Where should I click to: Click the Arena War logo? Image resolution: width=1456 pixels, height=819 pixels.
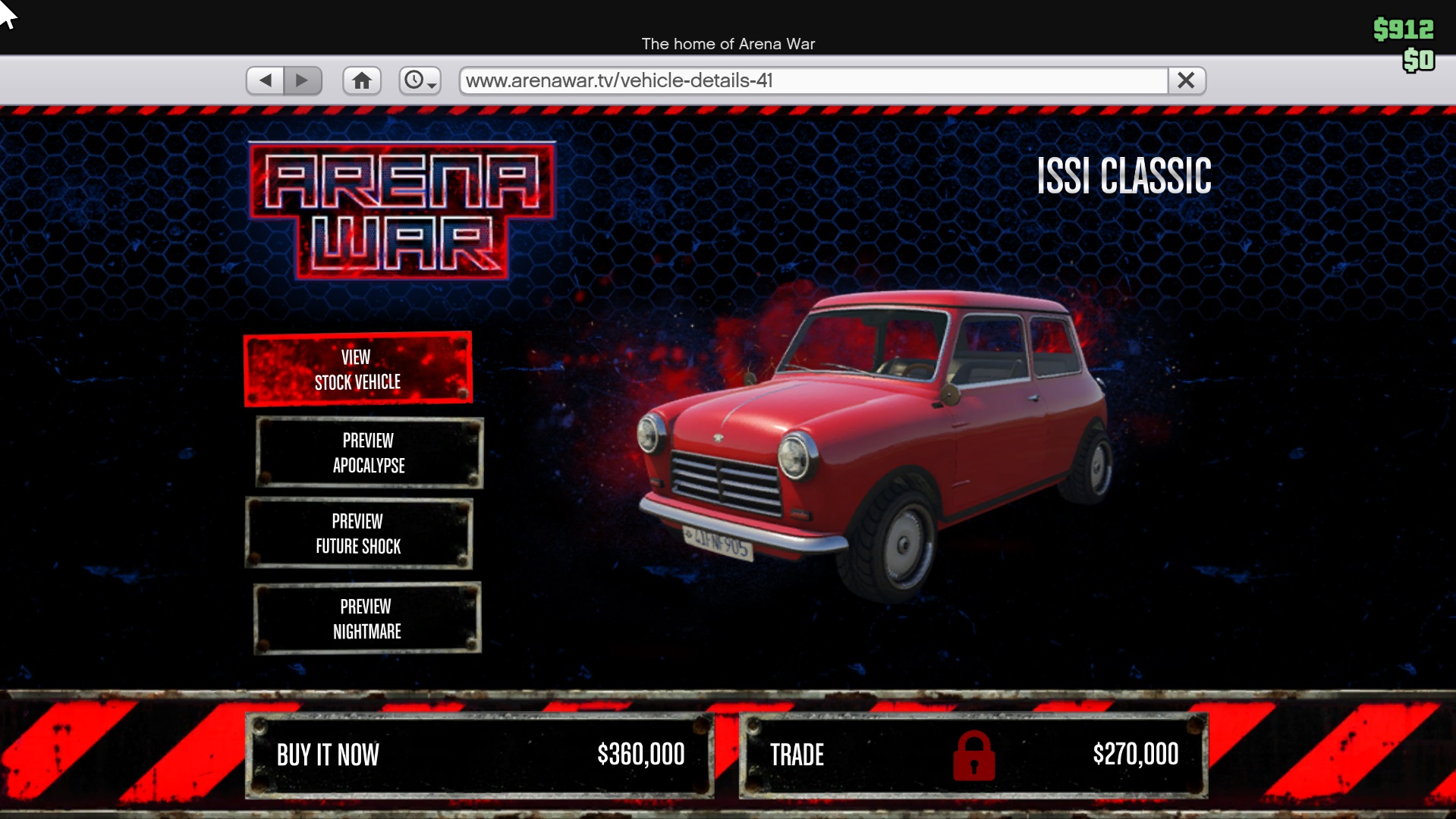click(x=402, y=211)
